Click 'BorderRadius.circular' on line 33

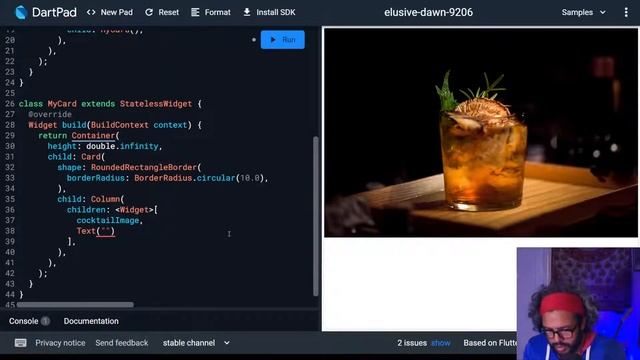click(x=185, y=178)
